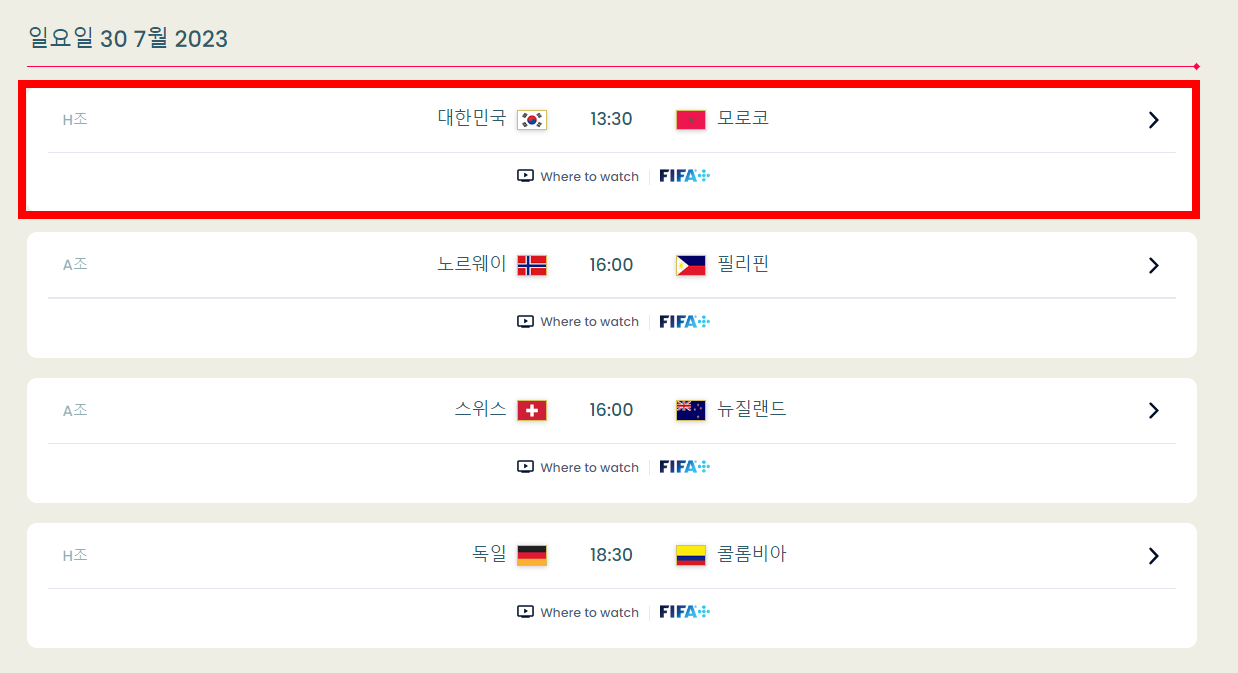Expand the Germany versus Colombia match chevron
Image resolution: width=1238 pixels, height=673 pixels.
click(1153, 555)
